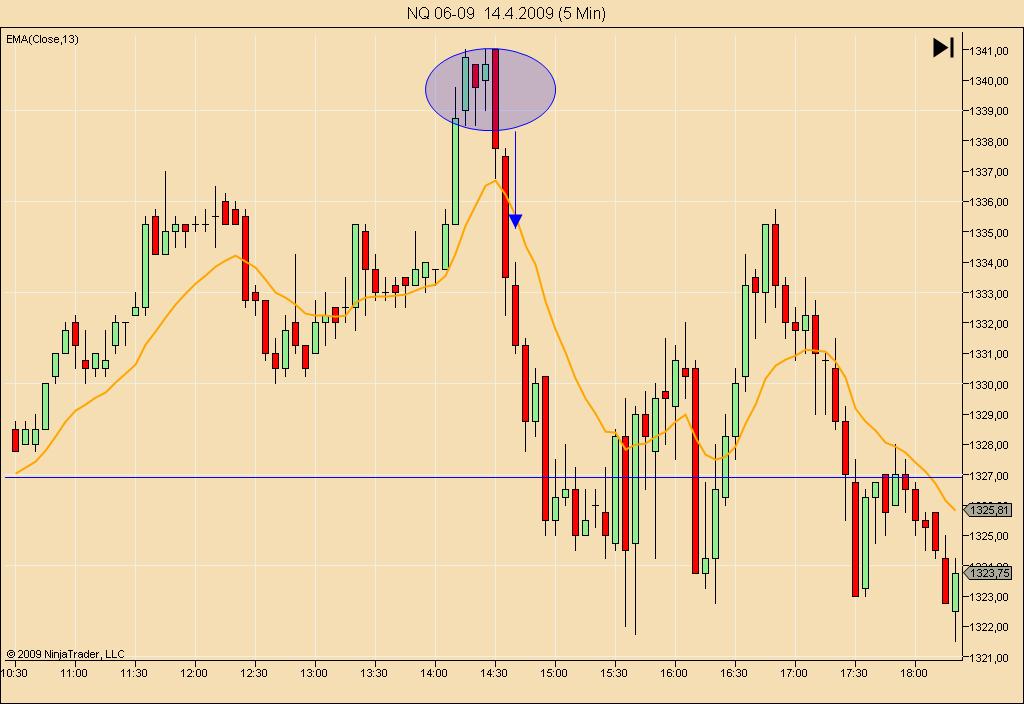This screenshot has height=704, width=1024.
Task: Click the 1335,00 price axis label
Action: (x=989, y=233)
